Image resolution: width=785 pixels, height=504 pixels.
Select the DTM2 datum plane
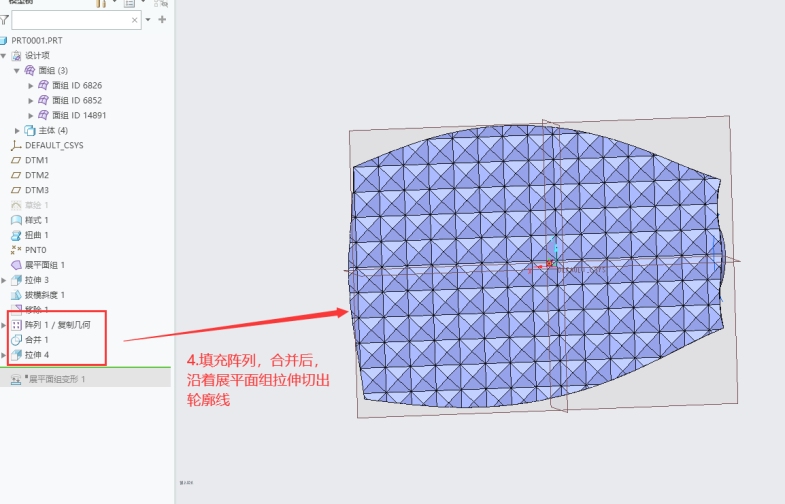pyautogui.click(x=36, y=175)
